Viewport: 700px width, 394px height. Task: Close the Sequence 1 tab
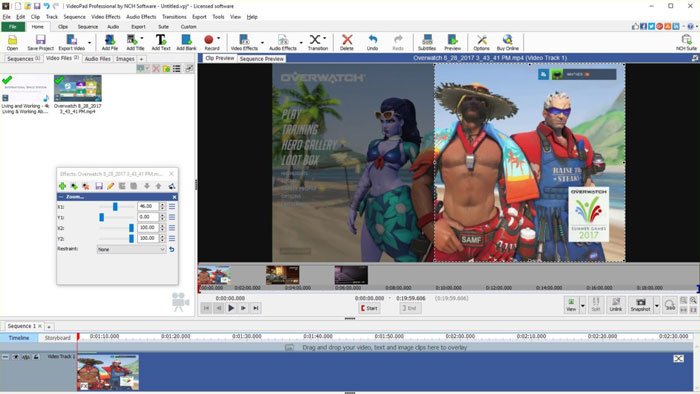[40, 326]
